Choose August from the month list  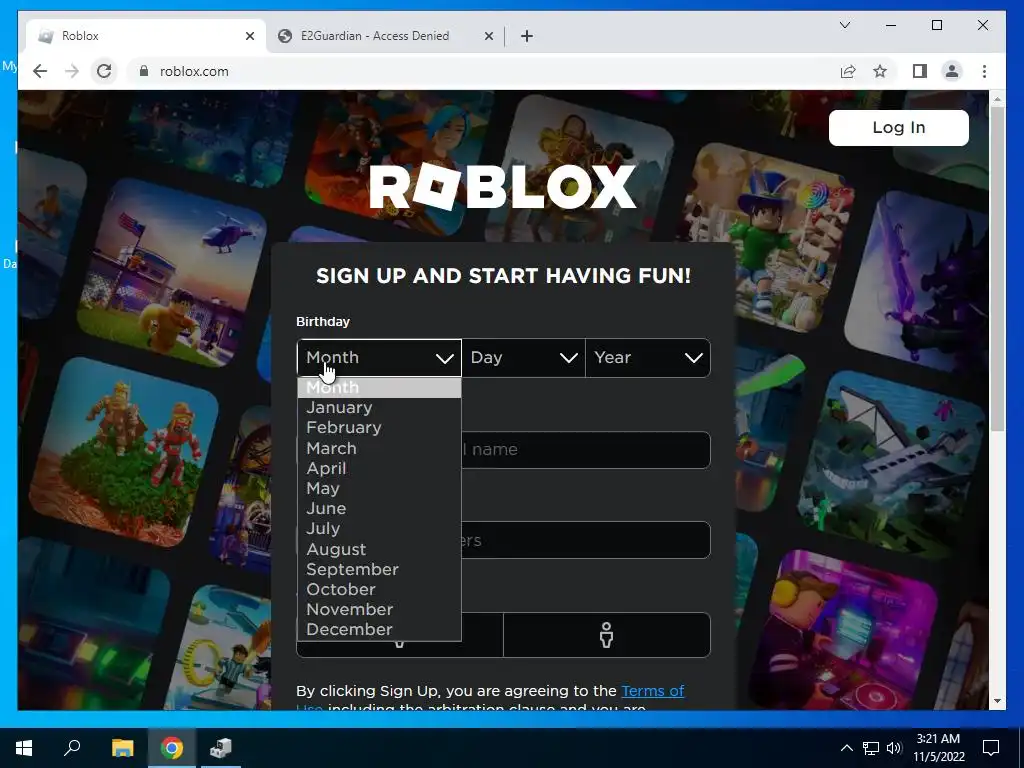pos(379,549)
